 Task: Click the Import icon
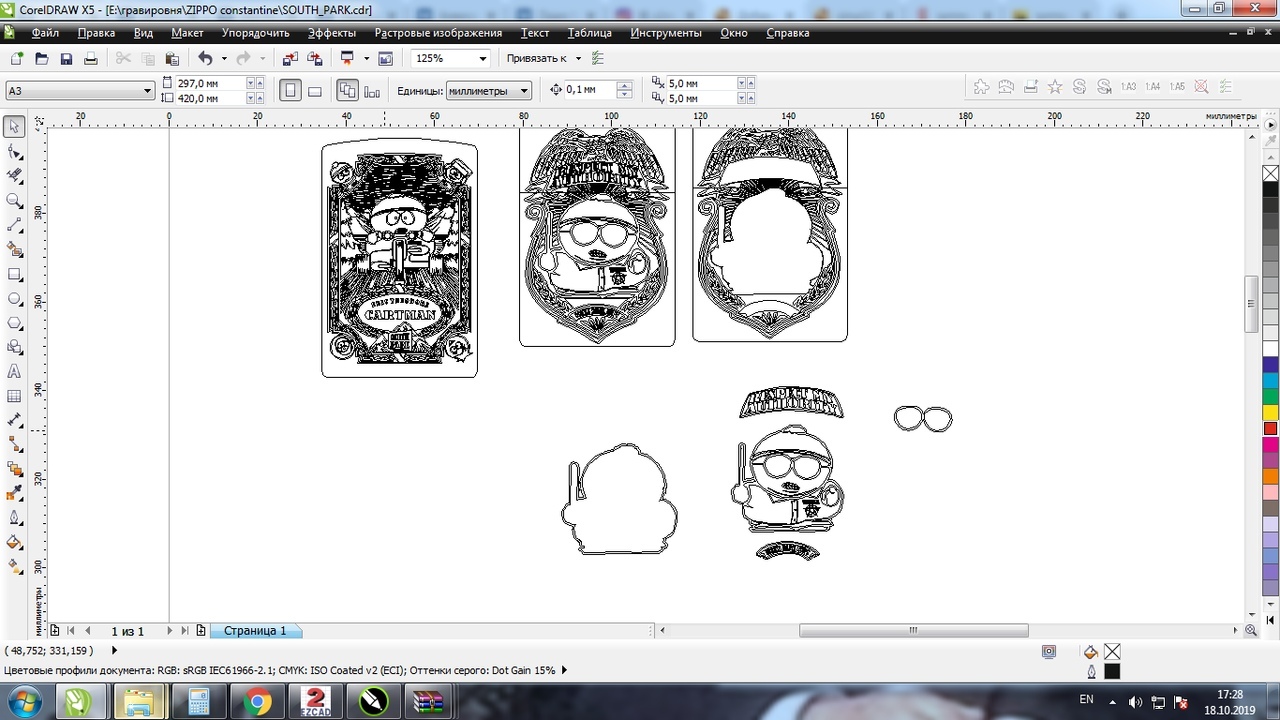point(289,59)
